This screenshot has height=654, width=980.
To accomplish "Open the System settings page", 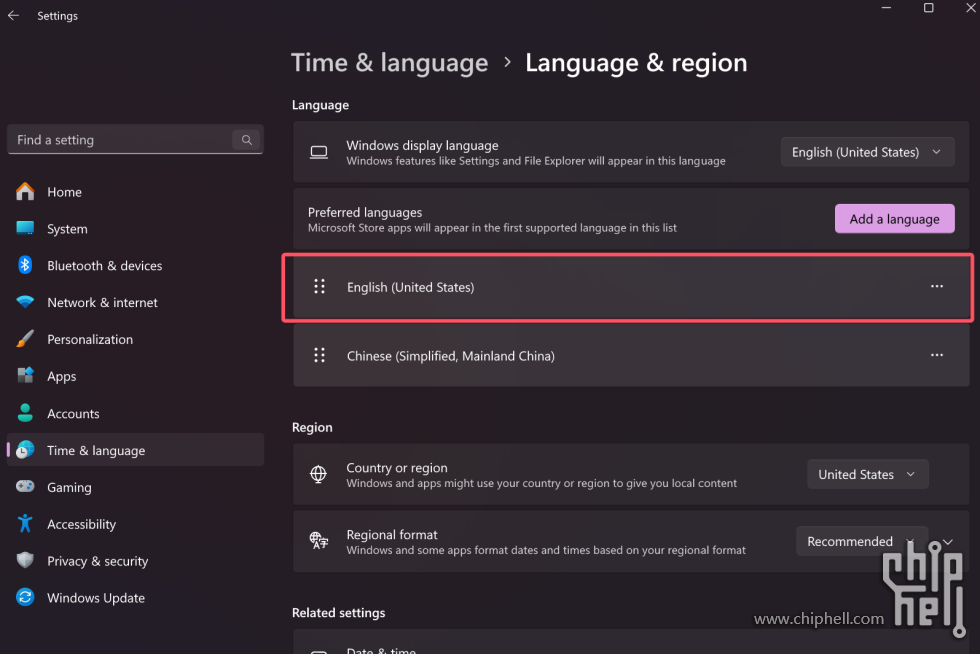I will pos(135,229).
